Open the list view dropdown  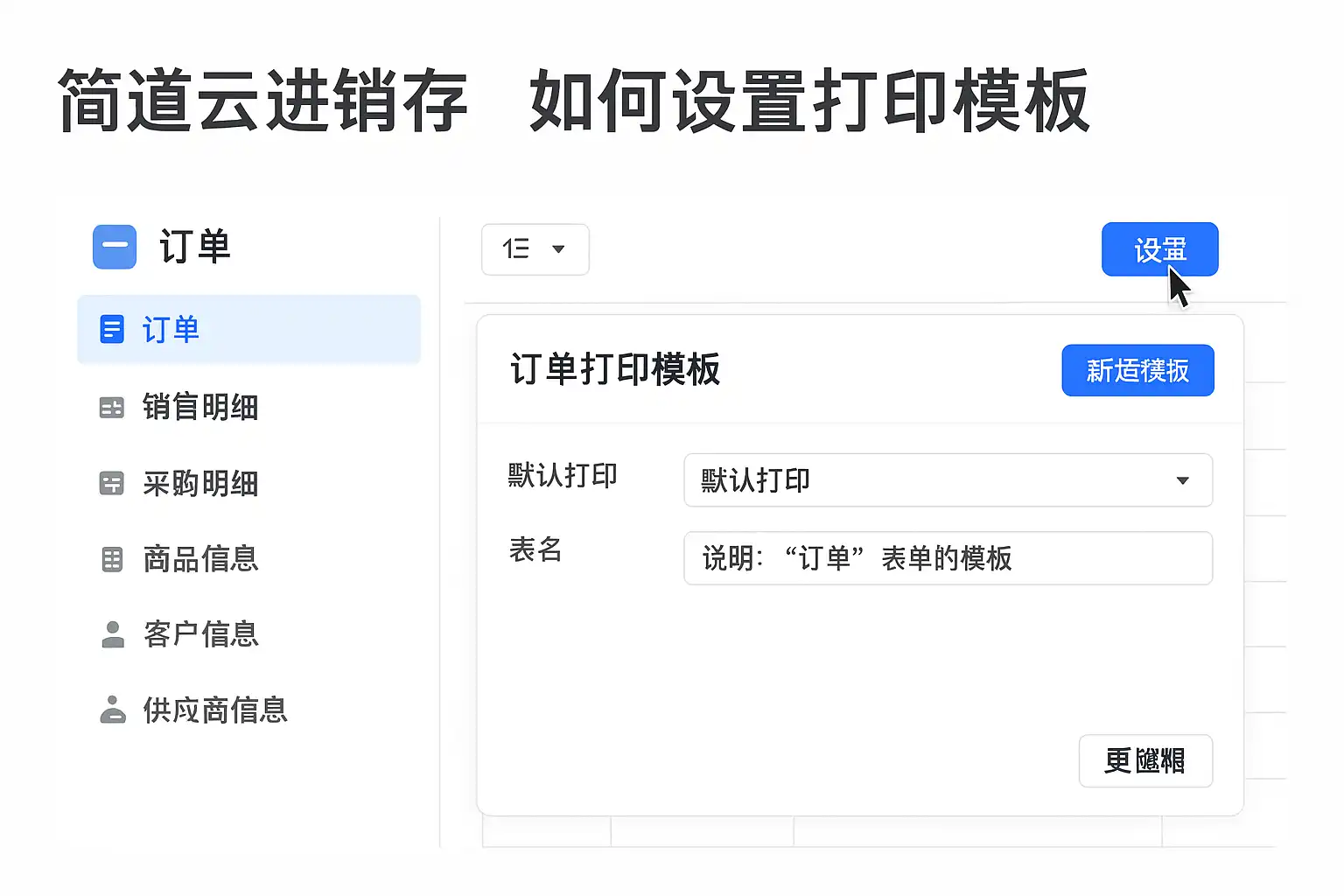[x=535, y=249]
